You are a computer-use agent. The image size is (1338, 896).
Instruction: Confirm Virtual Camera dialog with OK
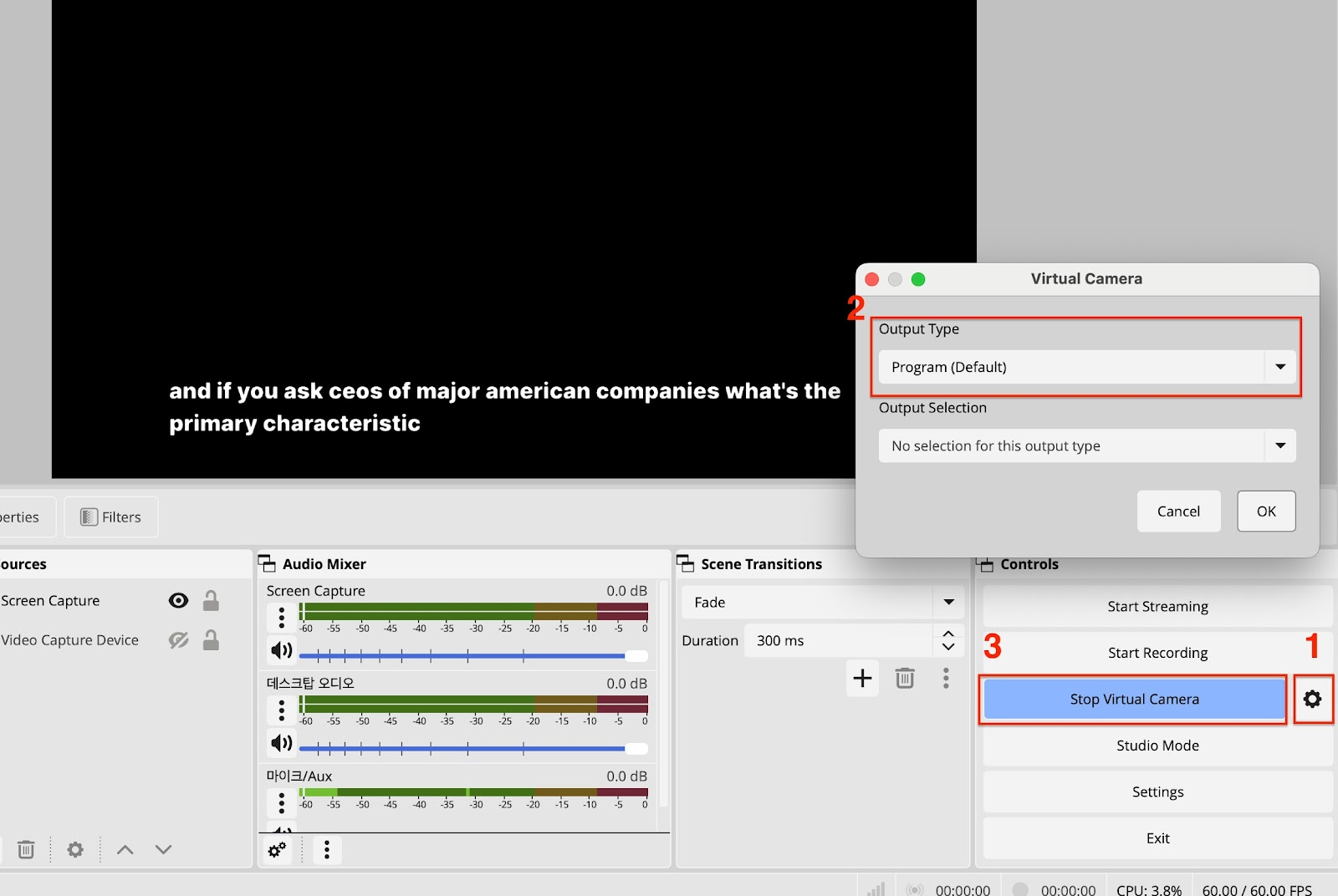point(1266,511)
